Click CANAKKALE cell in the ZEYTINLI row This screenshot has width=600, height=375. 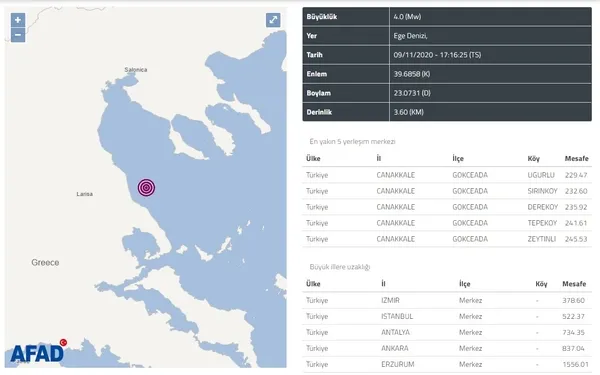396,239
